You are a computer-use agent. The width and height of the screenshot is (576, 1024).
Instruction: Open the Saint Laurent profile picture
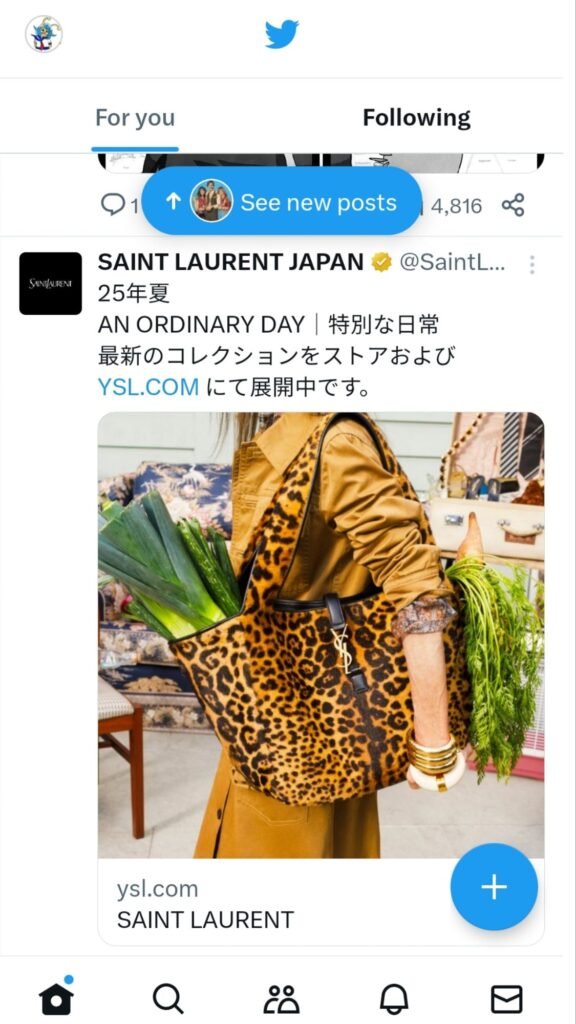click(x=50, y=283)
